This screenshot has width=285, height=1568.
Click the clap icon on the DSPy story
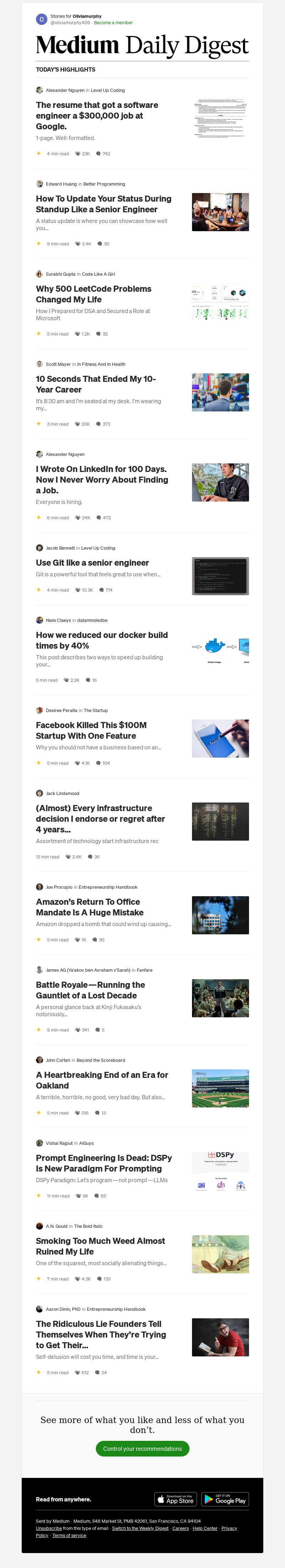coord(78,1195)
